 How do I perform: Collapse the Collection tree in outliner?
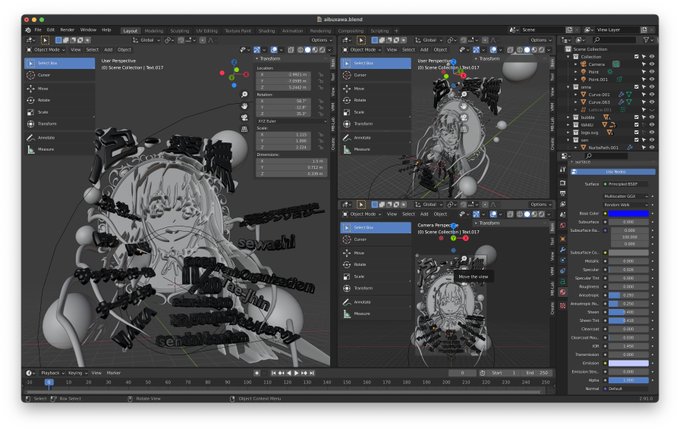tap(568, 57)
